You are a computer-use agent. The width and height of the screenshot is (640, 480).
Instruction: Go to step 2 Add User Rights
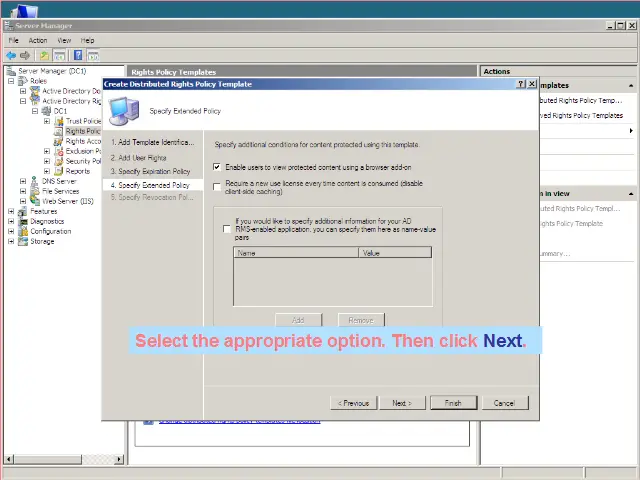coord(139,158)
